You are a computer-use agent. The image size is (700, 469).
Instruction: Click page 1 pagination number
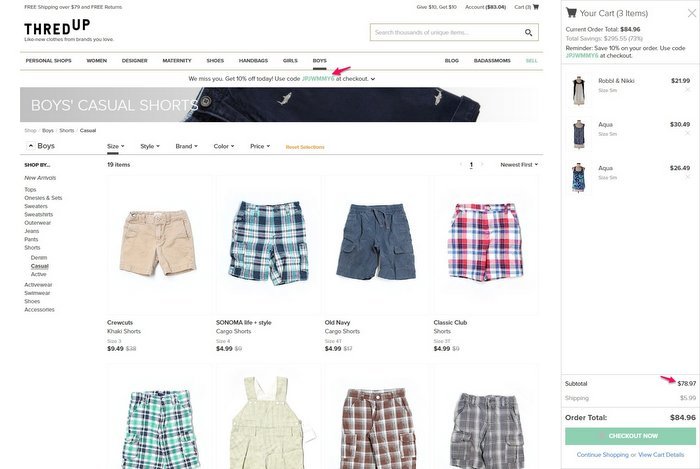pos(471,165)
